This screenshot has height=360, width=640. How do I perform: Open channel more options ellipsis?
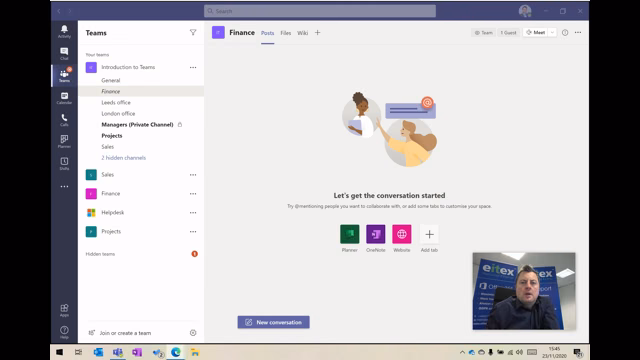click(578, 33)
